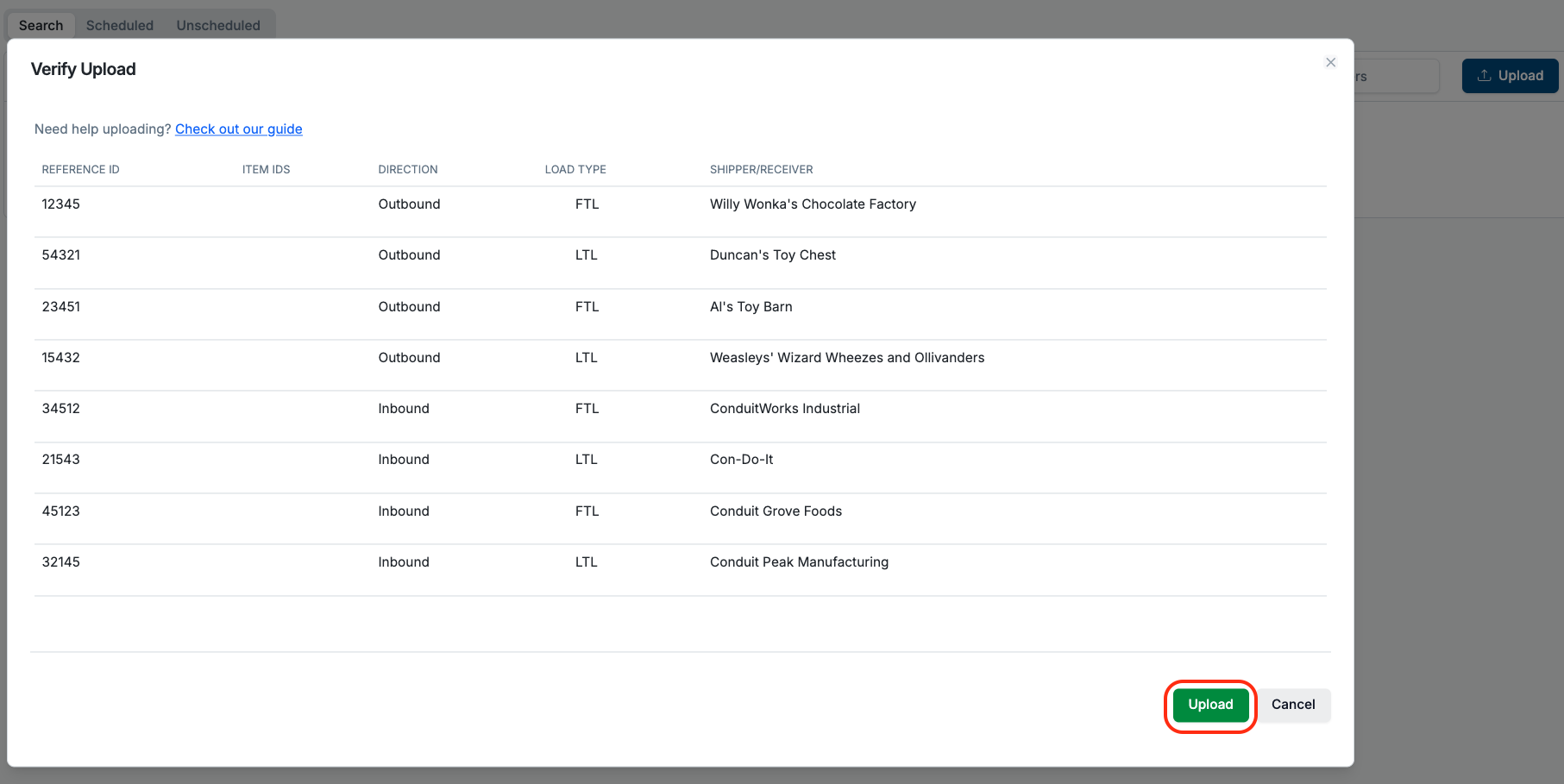Switch to the Search tab
The image size is (1564, 784).
tap(41, 25)
